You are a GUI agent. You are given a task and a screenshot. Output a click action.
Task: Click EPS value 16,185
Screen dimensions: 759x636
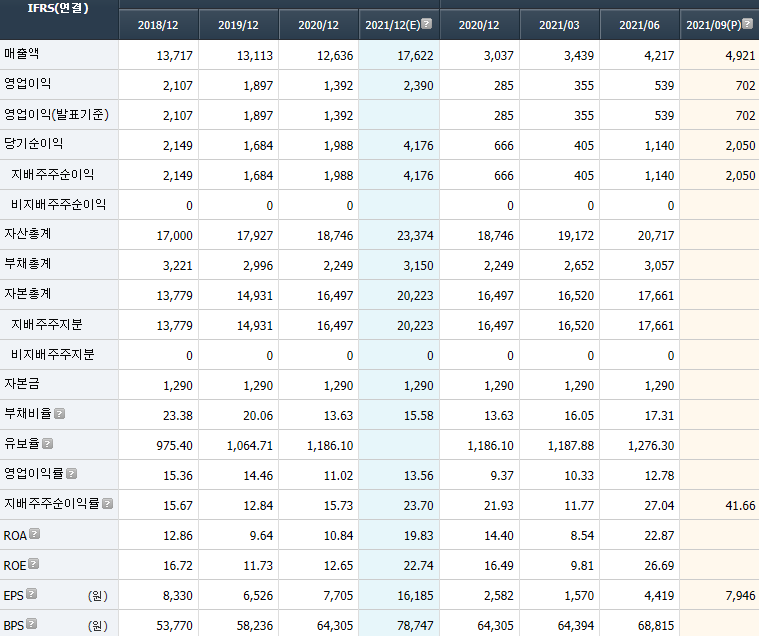[x=415, y=596]
